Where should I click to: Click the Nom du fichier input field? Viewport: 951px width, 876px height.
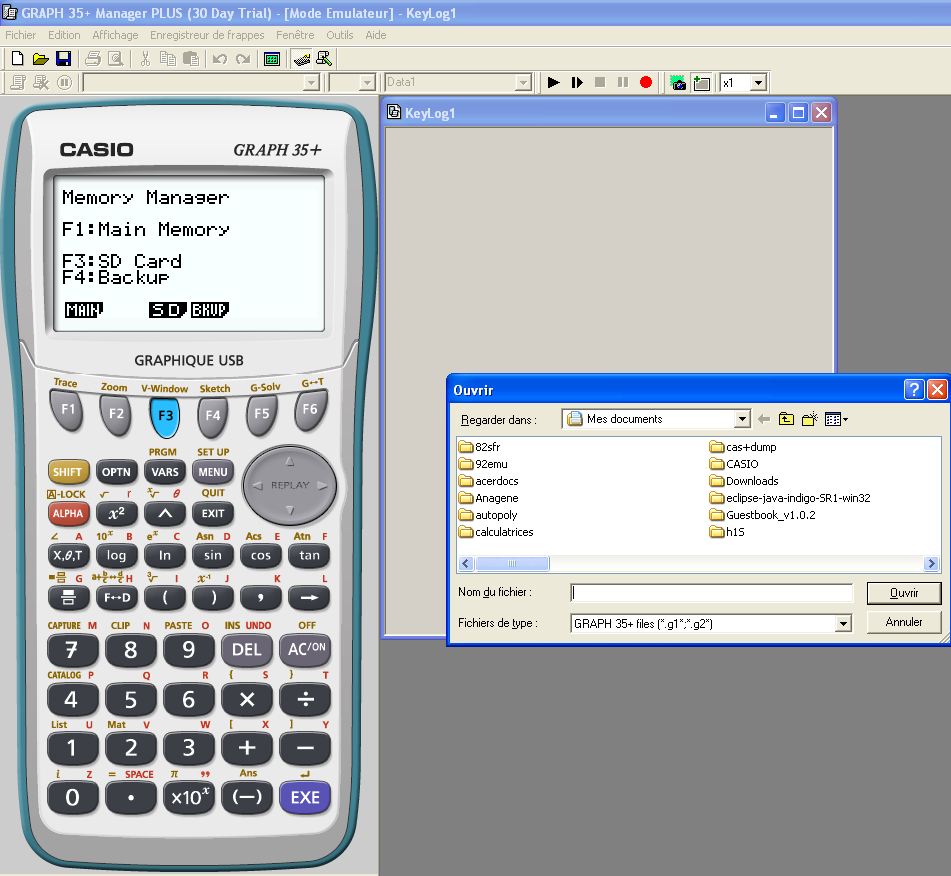pos(711,593)
